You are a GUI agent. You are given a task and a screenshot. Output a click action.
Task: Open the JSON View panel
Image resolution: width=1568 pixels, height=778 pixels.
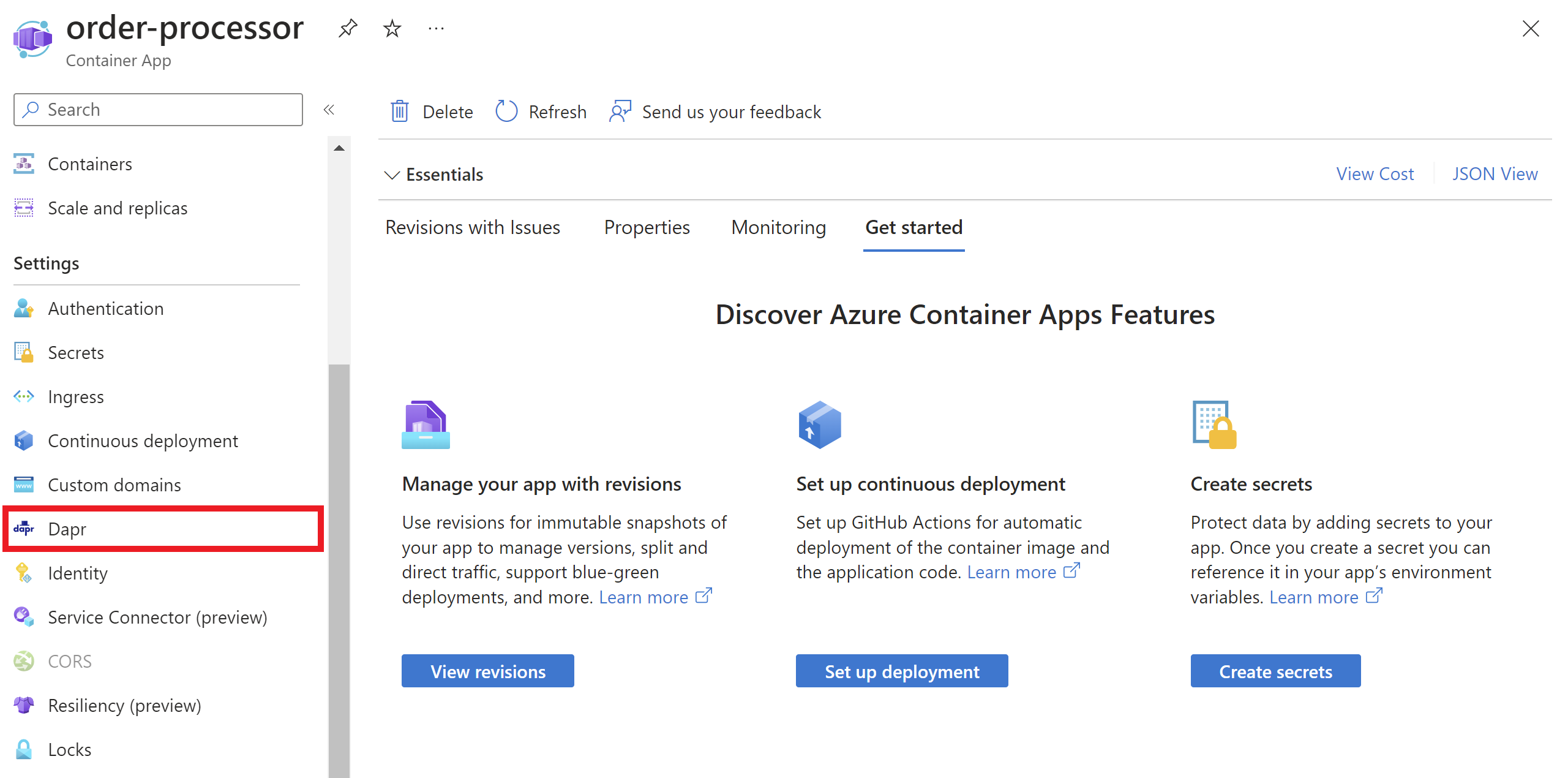click(x=1495, y=174)
